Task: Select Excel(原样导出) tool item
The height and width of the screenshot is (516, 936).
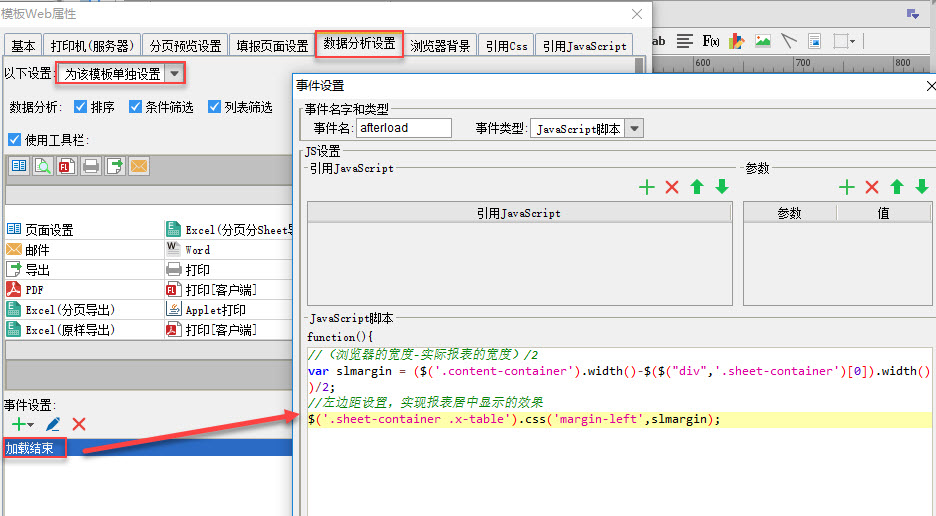Action: tap(84, 330)
